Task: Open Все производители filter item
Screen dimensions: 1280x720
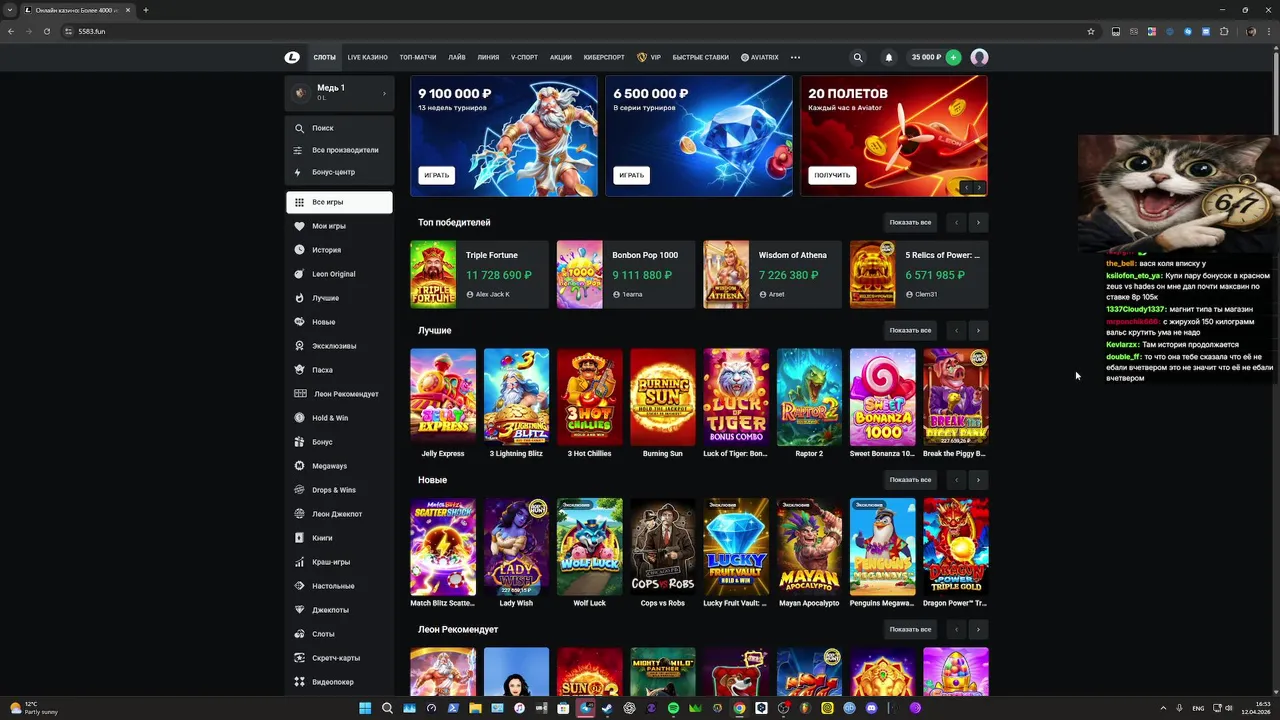Action: (339, 150)
